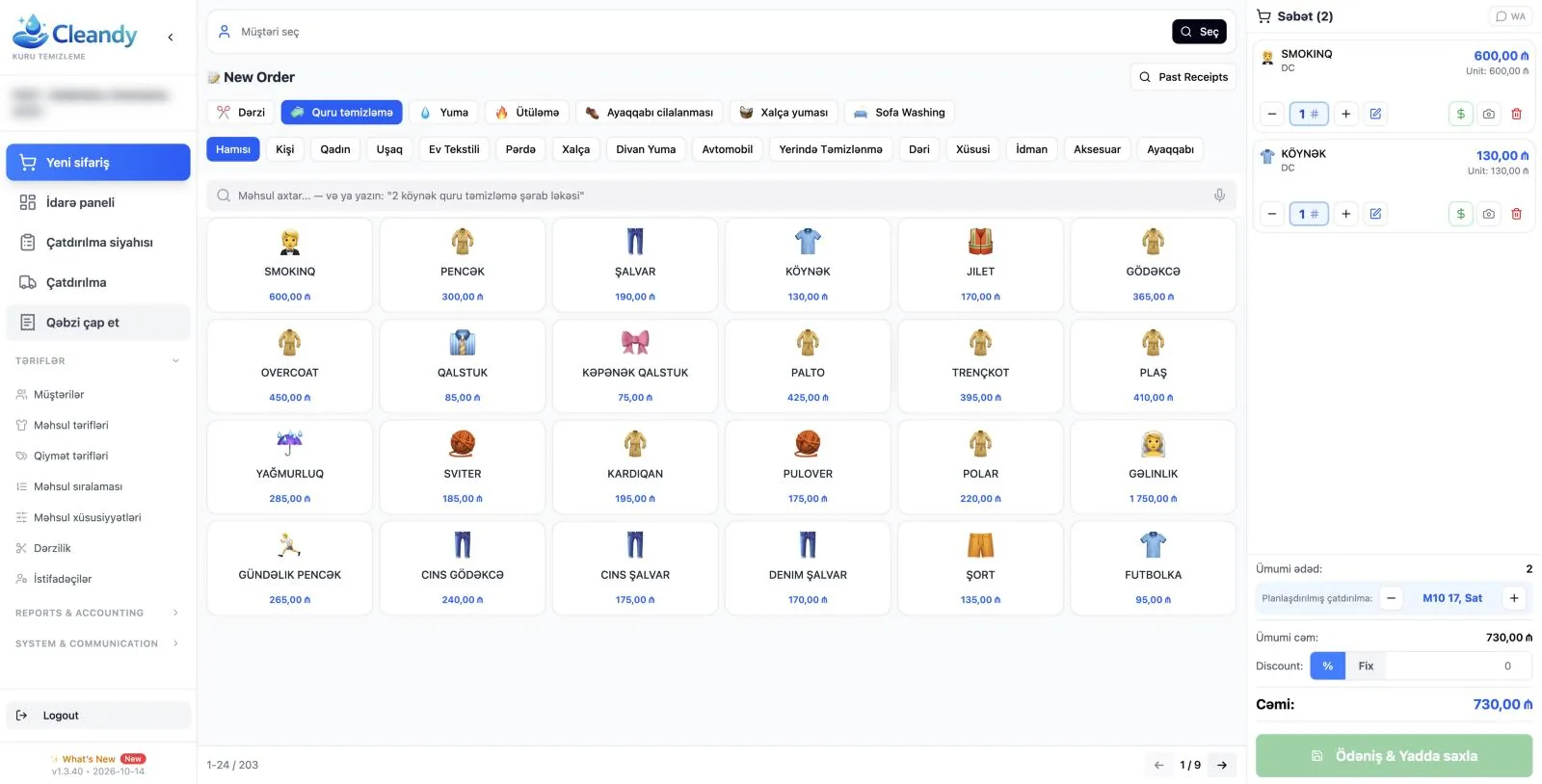Add the KƏPƏNƏK QALSTUK product
Viewport: 1542px width, 784px height.
click(x=635, y=366)
